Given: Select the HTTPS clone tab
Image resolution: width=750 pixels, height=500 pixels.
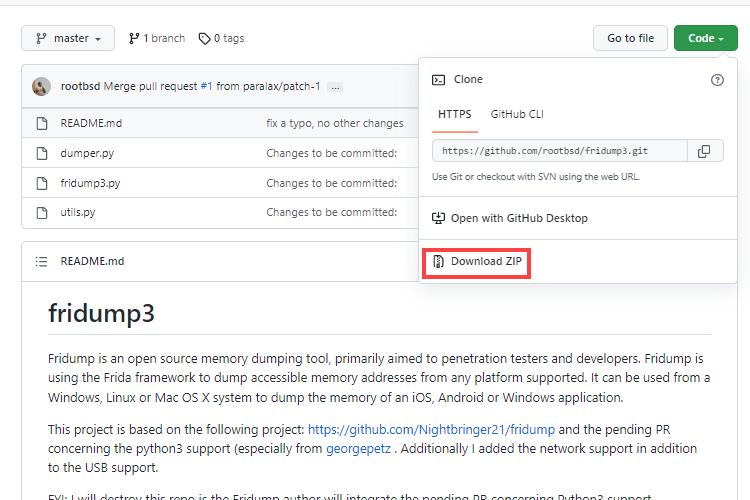Looking at the screenshot, I should click(455, 114).
